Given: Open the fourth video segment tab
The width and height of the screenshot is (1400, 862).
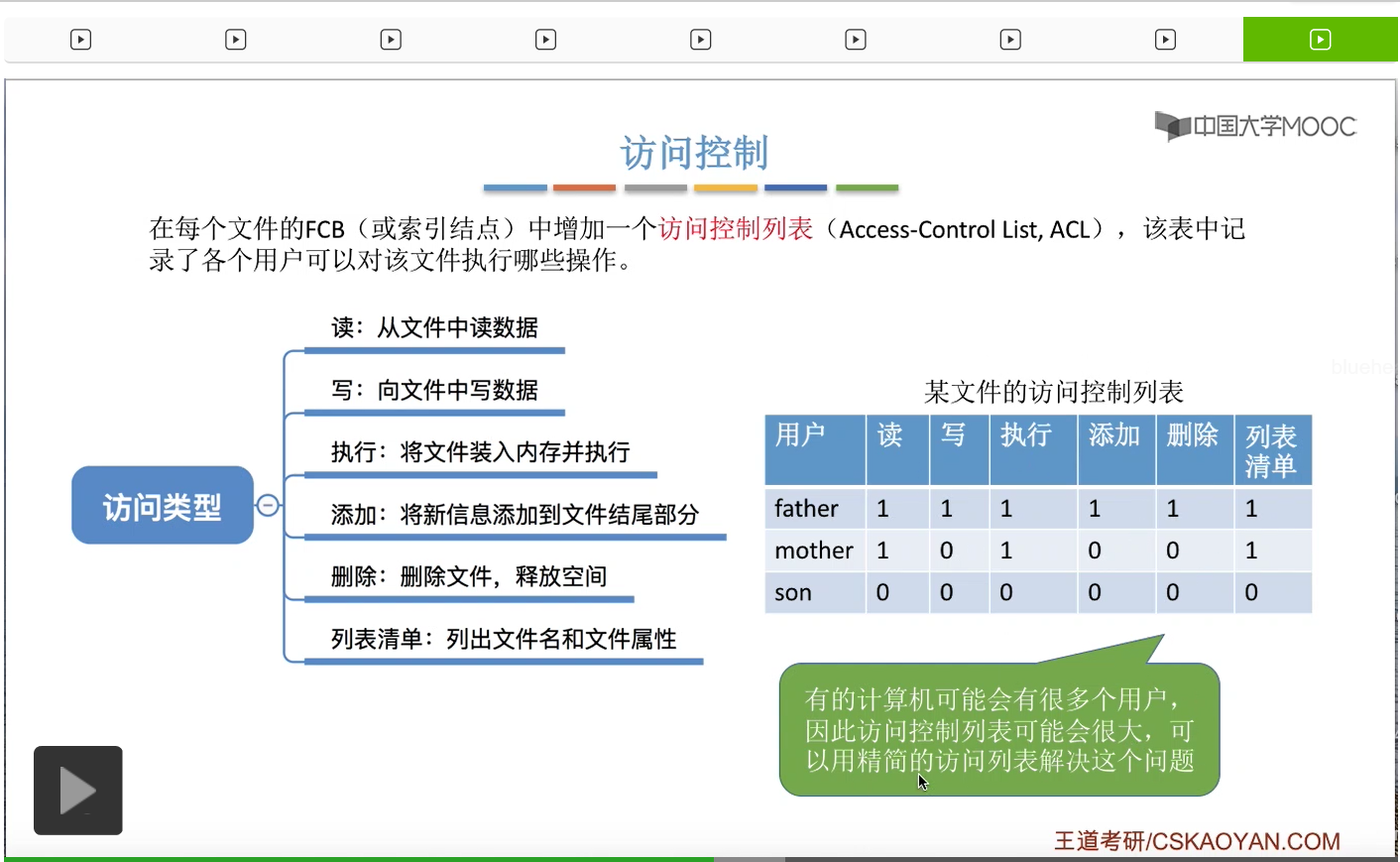Looking at the screenshot, I should point(545,40).
